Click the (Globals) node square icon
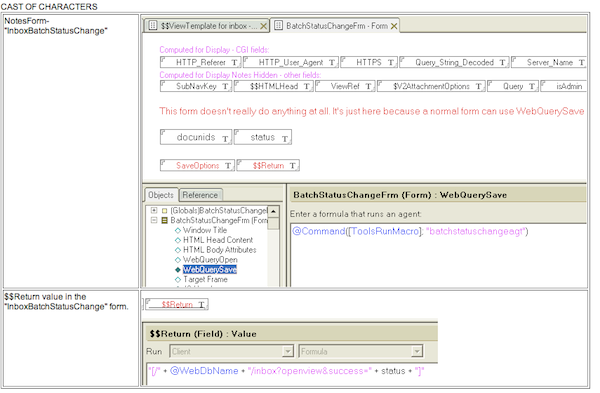This screenshot has height=393, width=600. (x=165, y=210)
